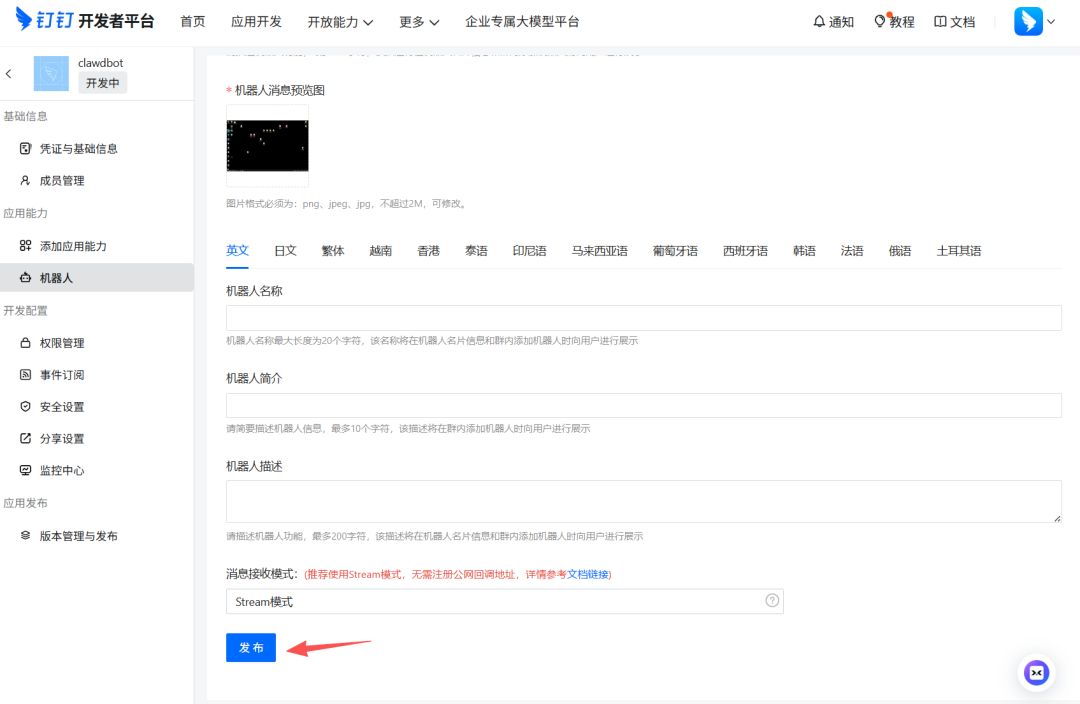Switch to the 日文 language tab
This screenshot has height=704, width=1080.
tap(285, 250)
